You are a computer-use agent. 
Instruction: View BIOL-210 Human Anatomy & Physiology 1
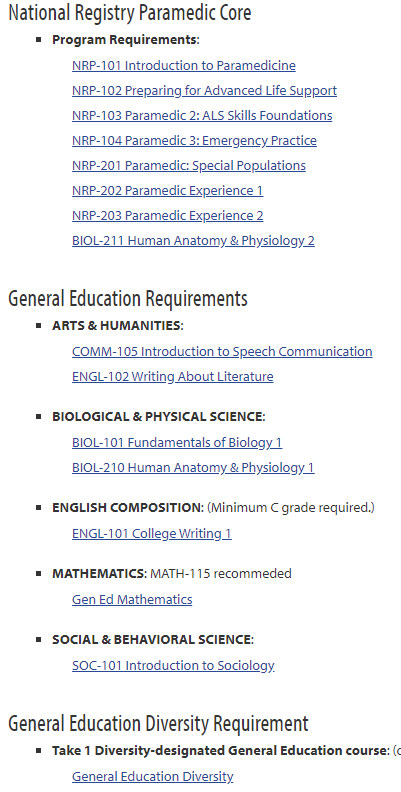click(x=193, y=468)
